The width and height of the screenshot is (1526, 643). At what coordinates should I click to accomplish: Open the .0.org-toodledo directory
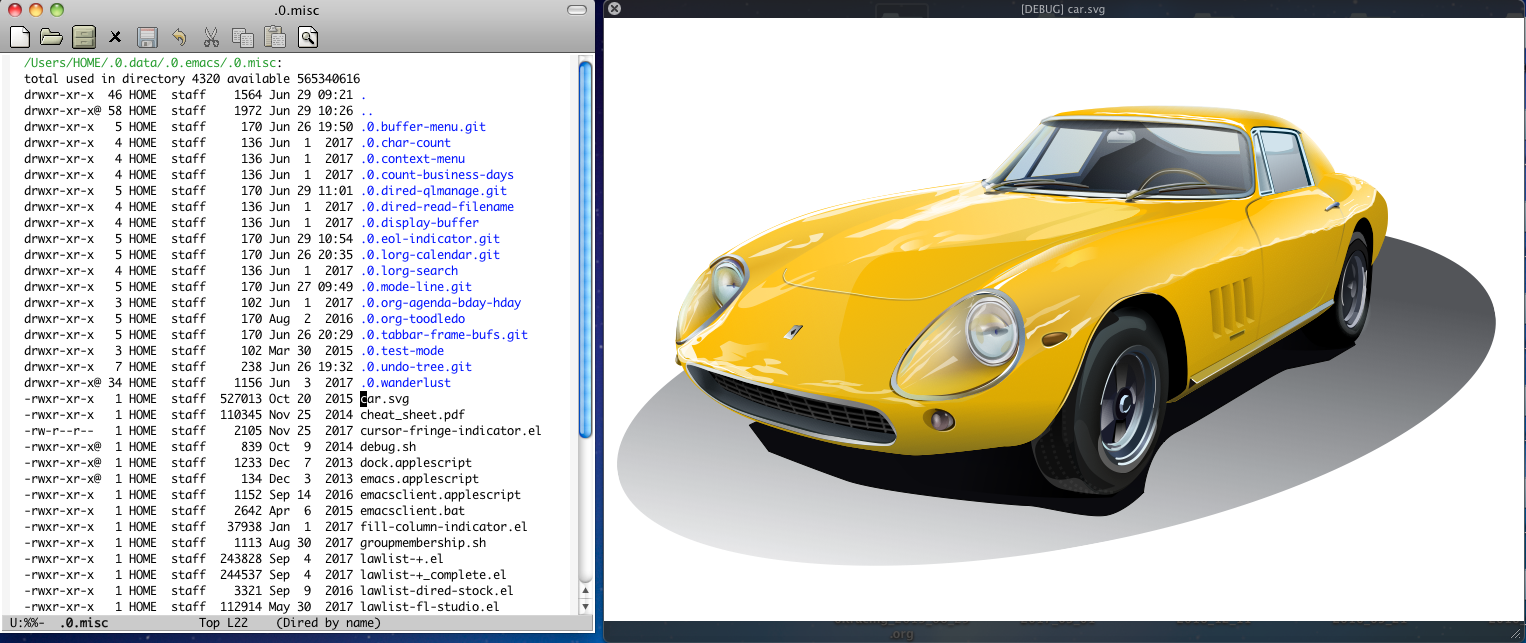click(x=413, y=319)
